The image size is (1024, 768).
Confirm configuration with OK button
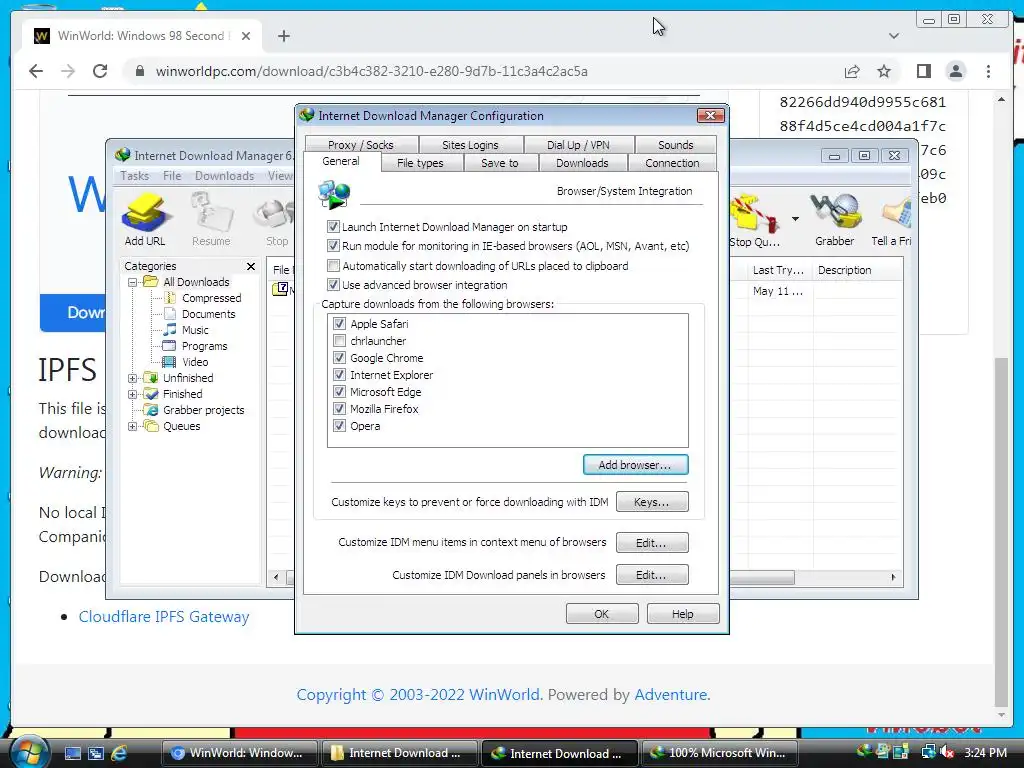601,614
